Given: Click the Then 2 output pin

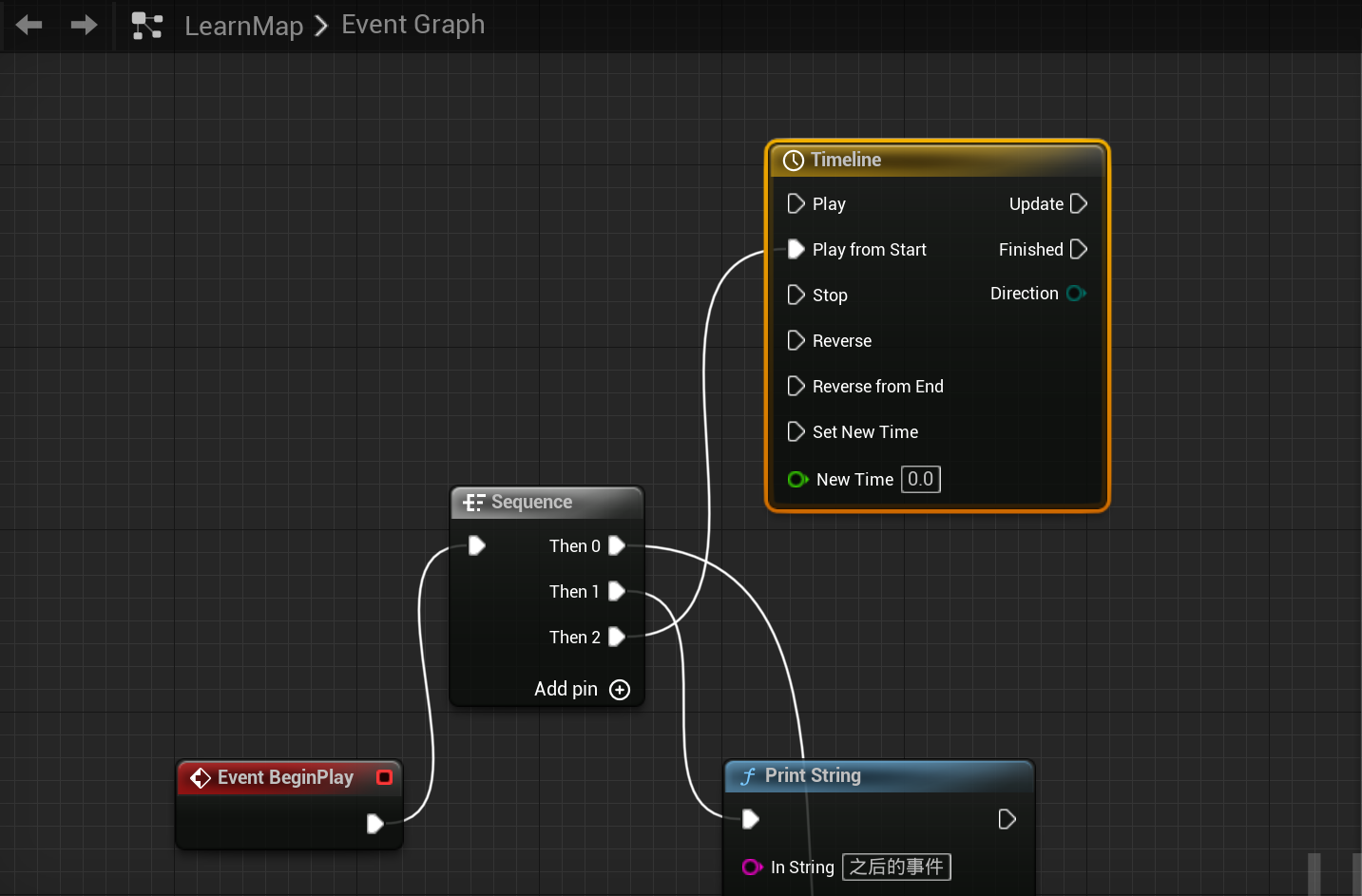Looking at the screenshot, I should 617,637.
